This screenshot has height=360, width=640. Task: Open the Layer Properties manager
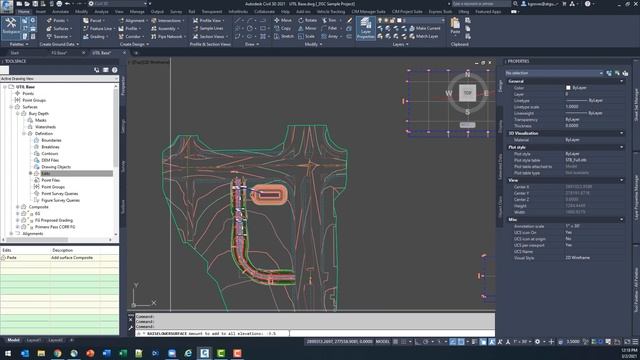(365, 28)
